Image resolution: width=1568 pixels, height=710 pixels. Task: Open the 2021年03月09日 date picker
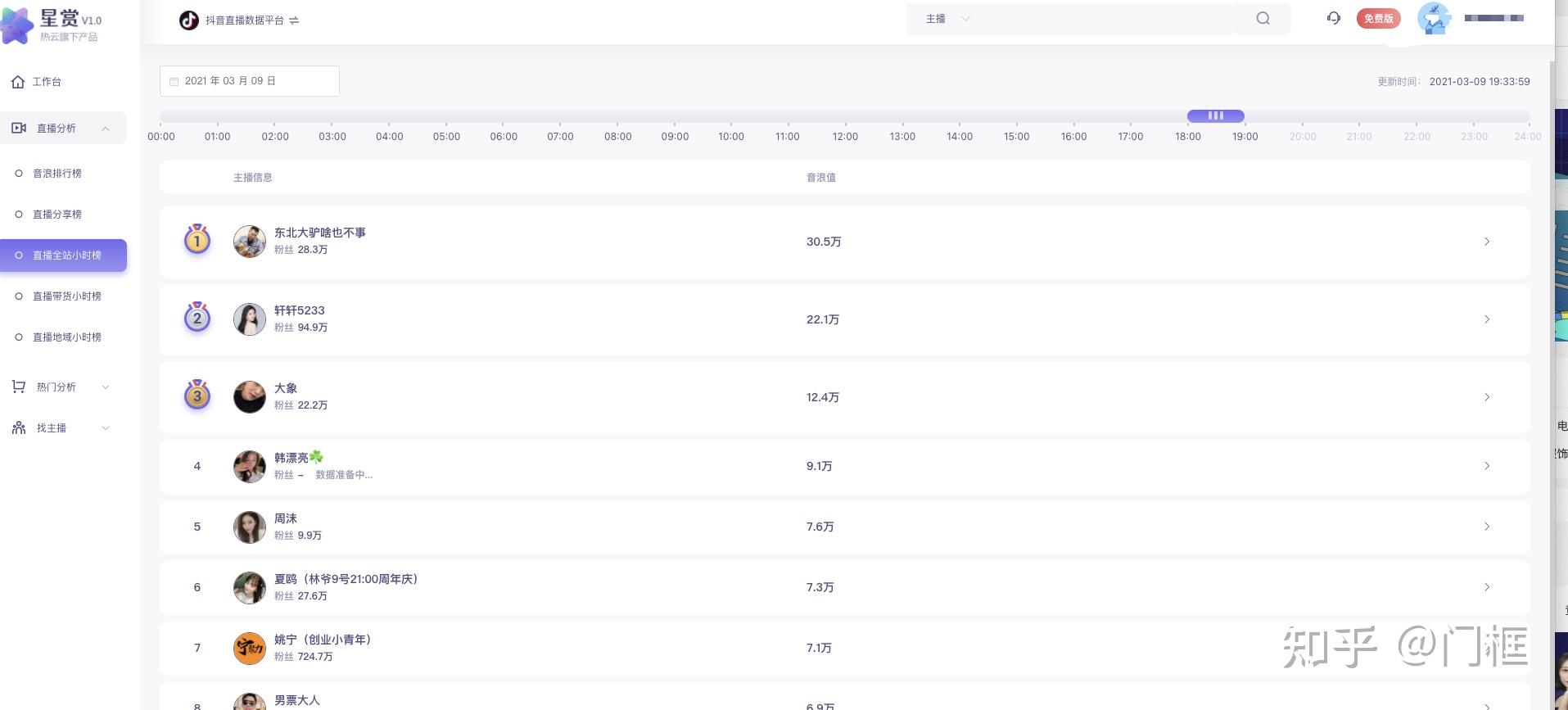pos(250,81)
